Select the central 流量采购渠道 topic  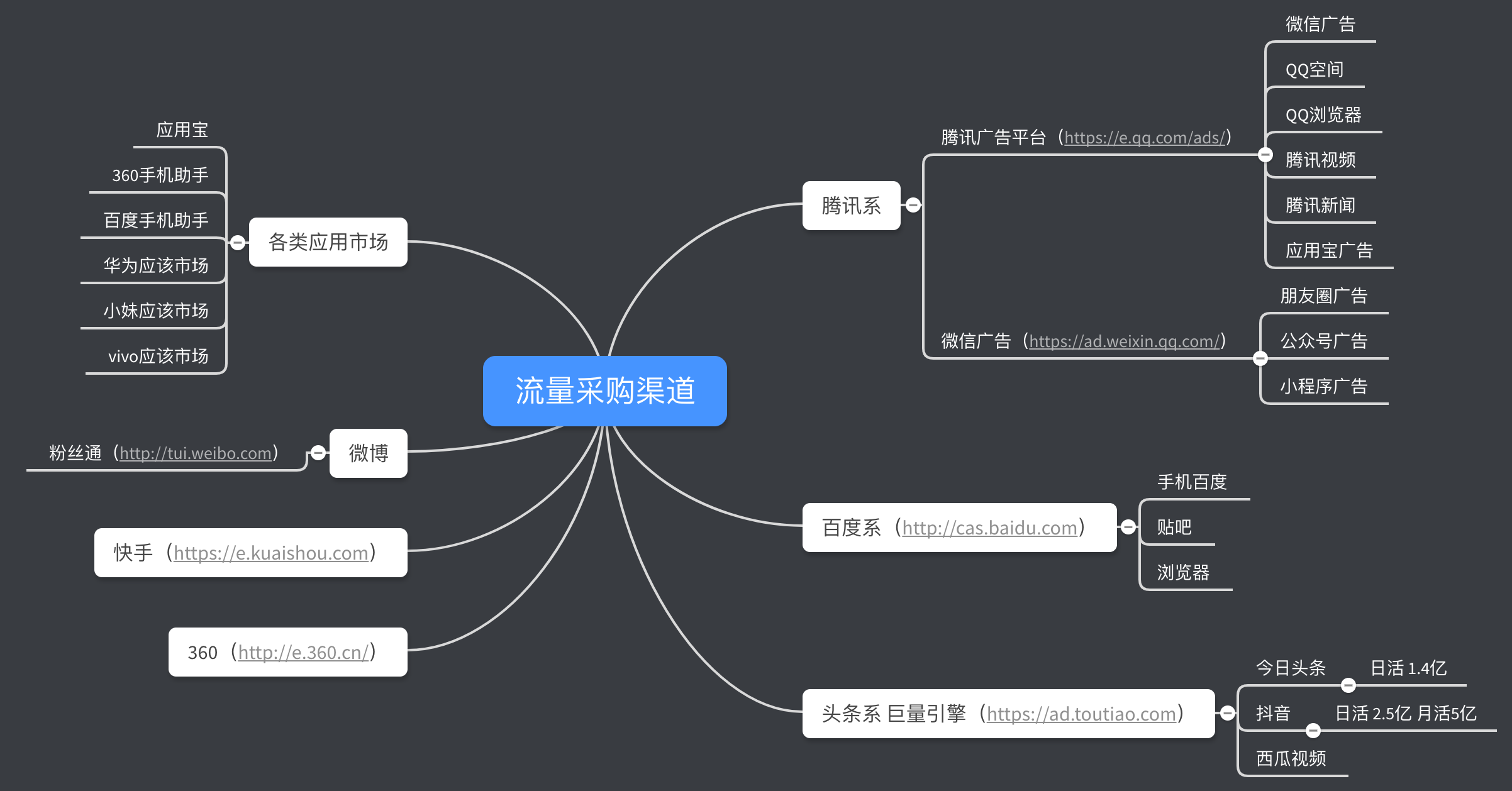coord(605,391)
